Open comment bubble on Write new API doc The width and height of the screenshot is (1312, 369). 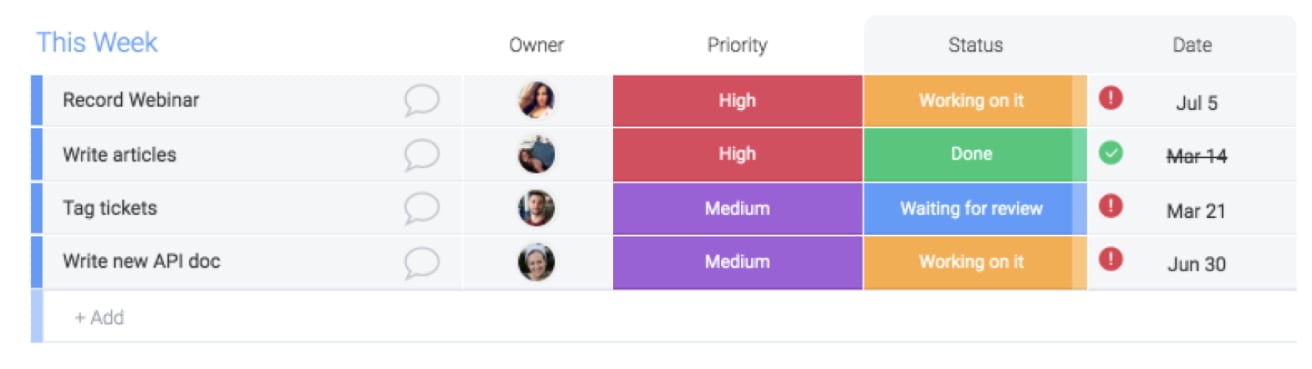click(x=422, y=263)
